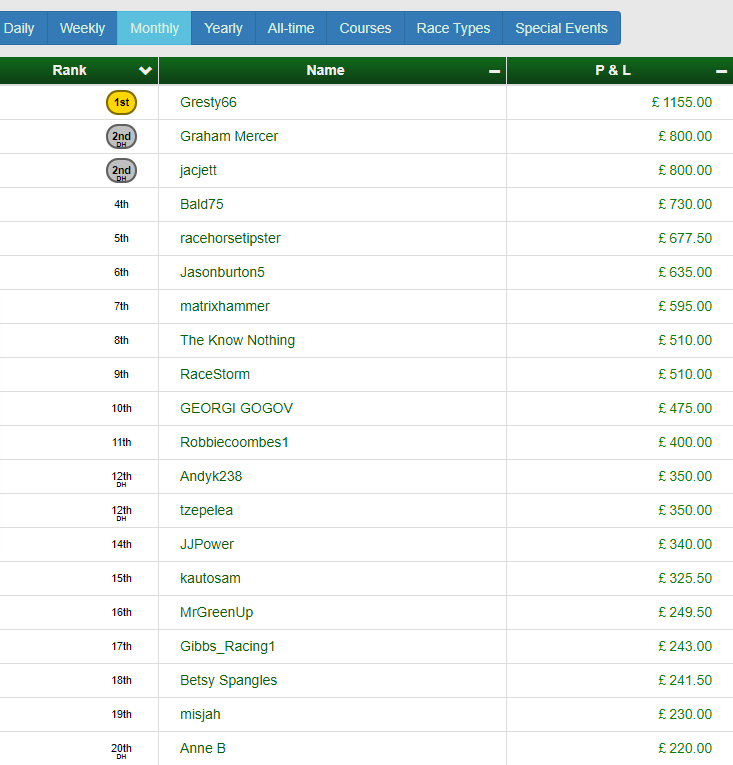Click the £ 340.00 amount
This screenshot has width=733, height=765.
click(685, 544)
